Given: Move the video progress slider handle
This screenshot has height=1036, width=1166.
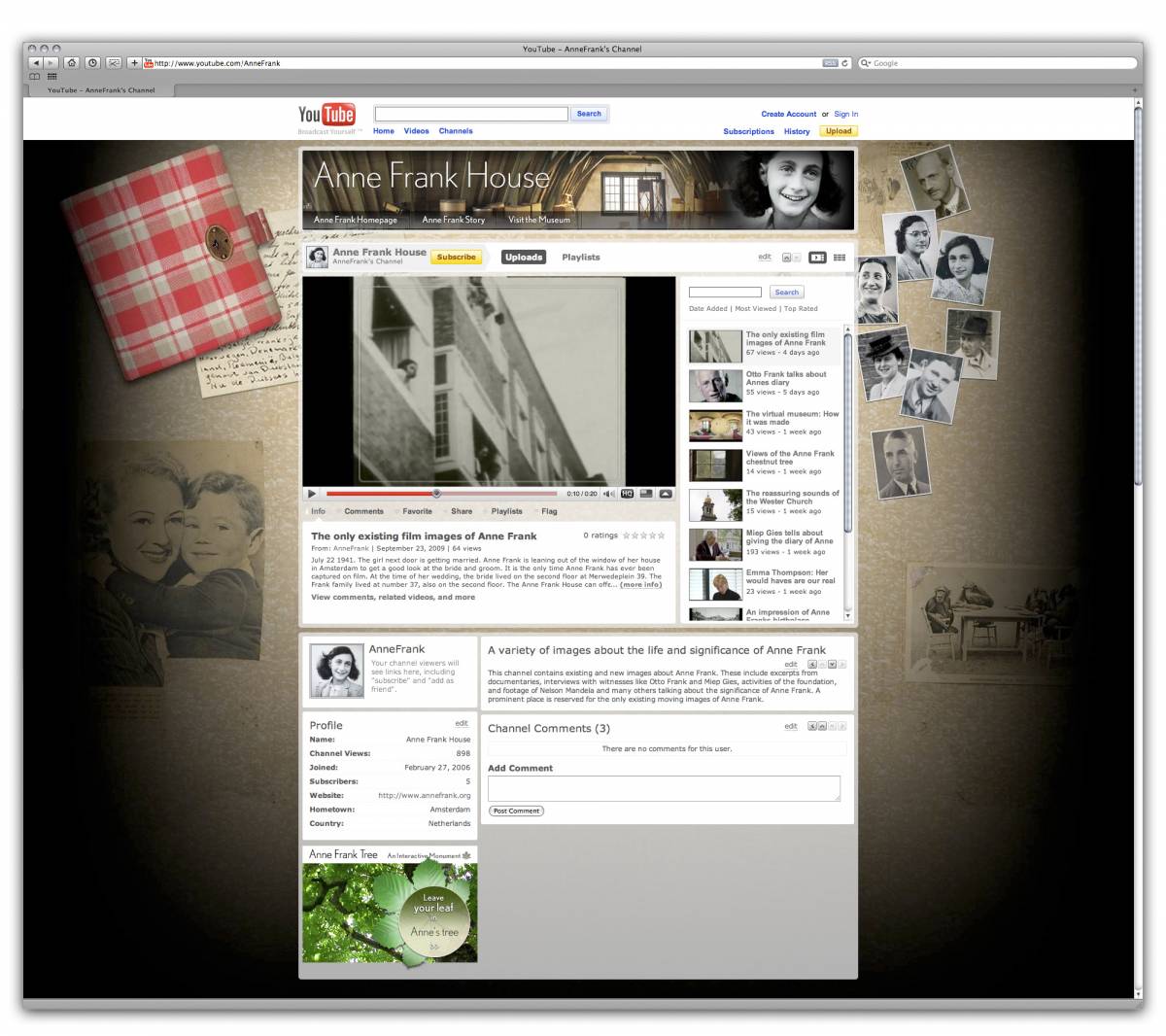Looking at the screenshot, I should click(x=436, y=494).
